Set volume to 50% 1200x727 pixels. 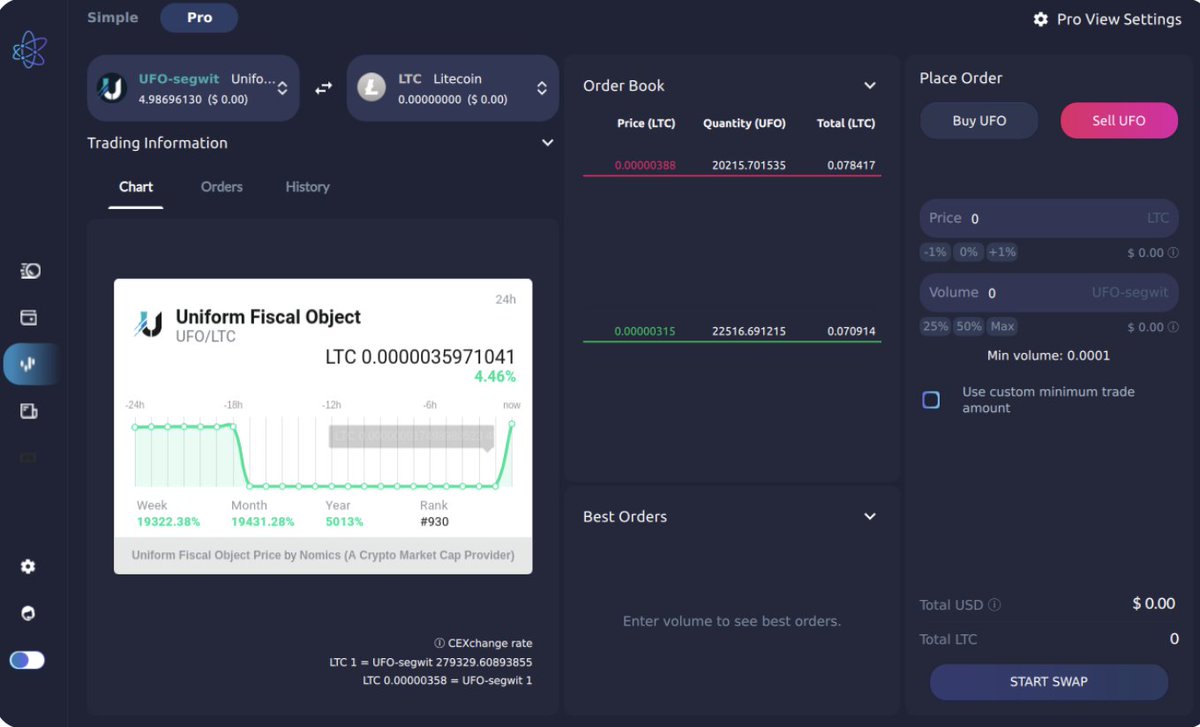click(969, 326)
